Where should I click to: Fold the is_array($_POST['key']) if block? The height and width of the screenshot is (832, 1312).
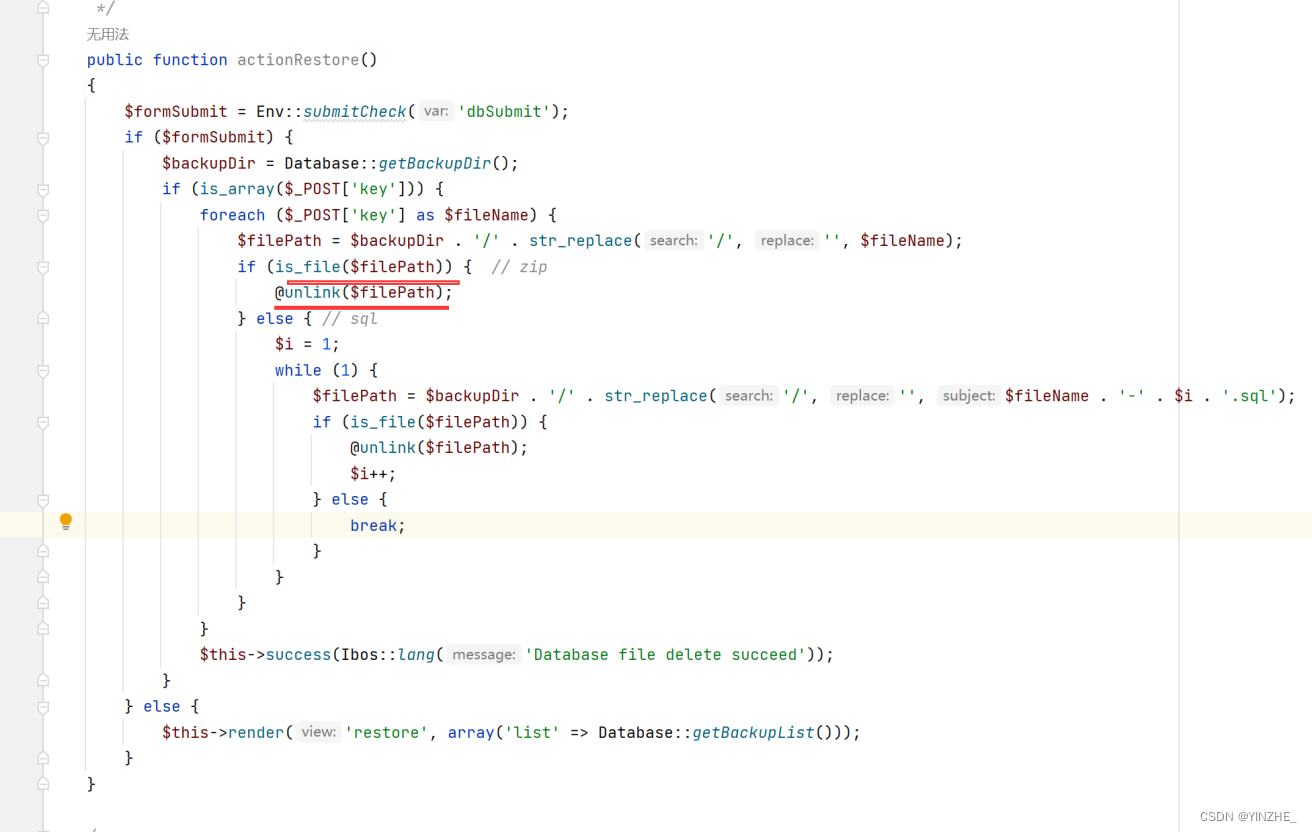(x=43, y=190)
